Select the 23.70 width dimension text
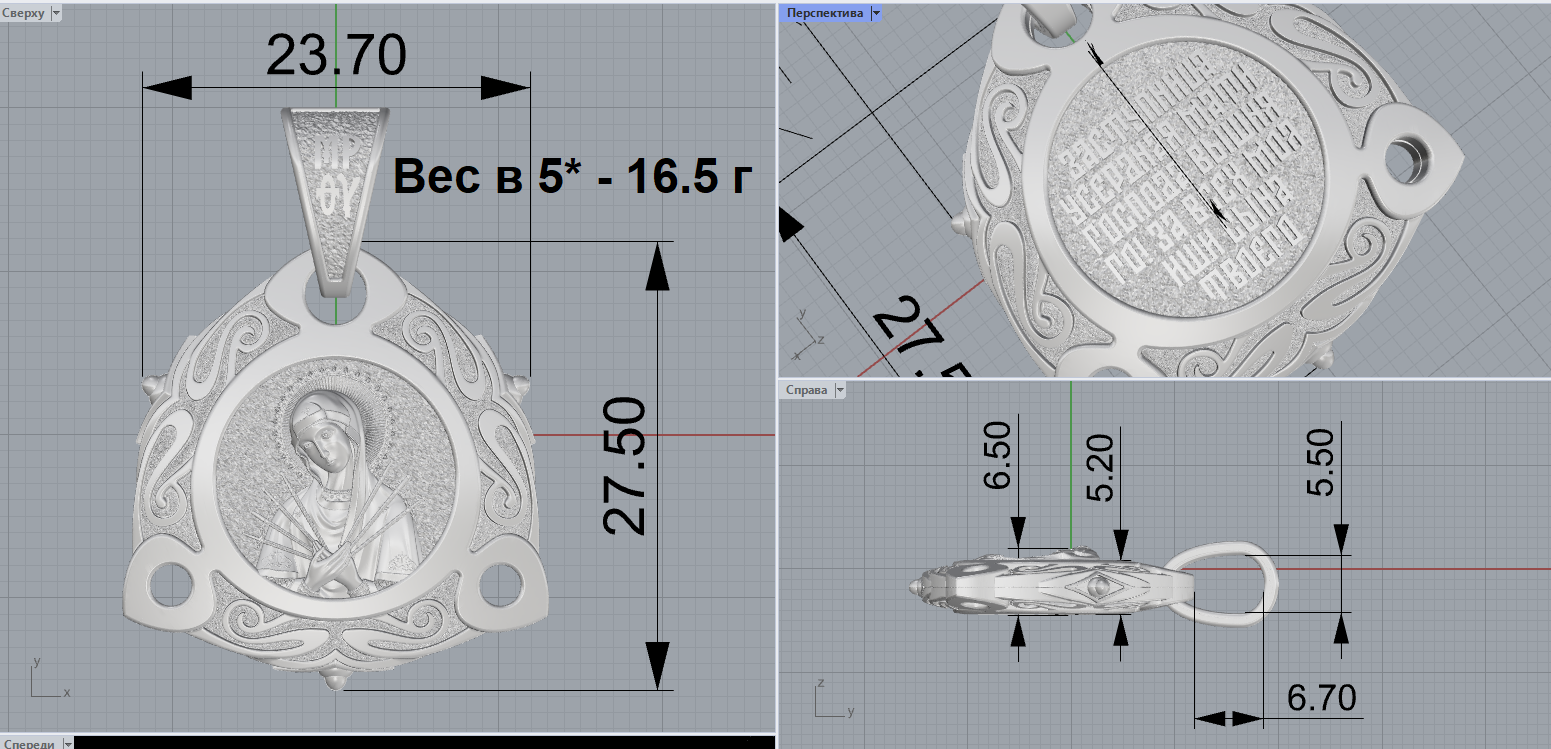 (336, 57)
